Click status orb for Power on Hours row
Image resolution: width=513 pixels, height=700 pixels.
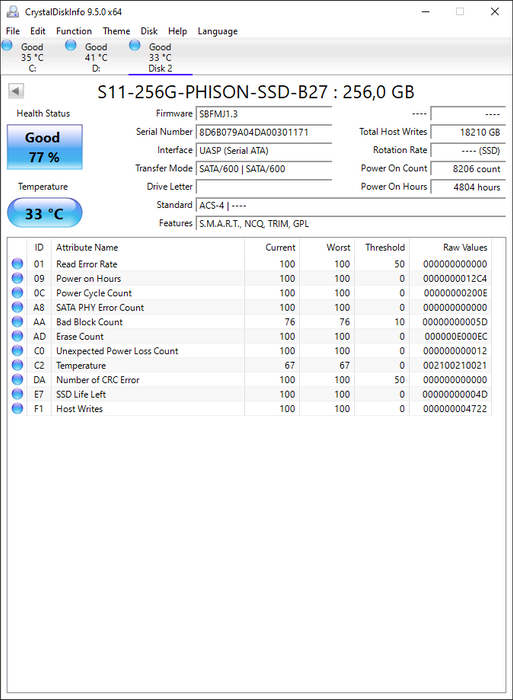(17, 279)
